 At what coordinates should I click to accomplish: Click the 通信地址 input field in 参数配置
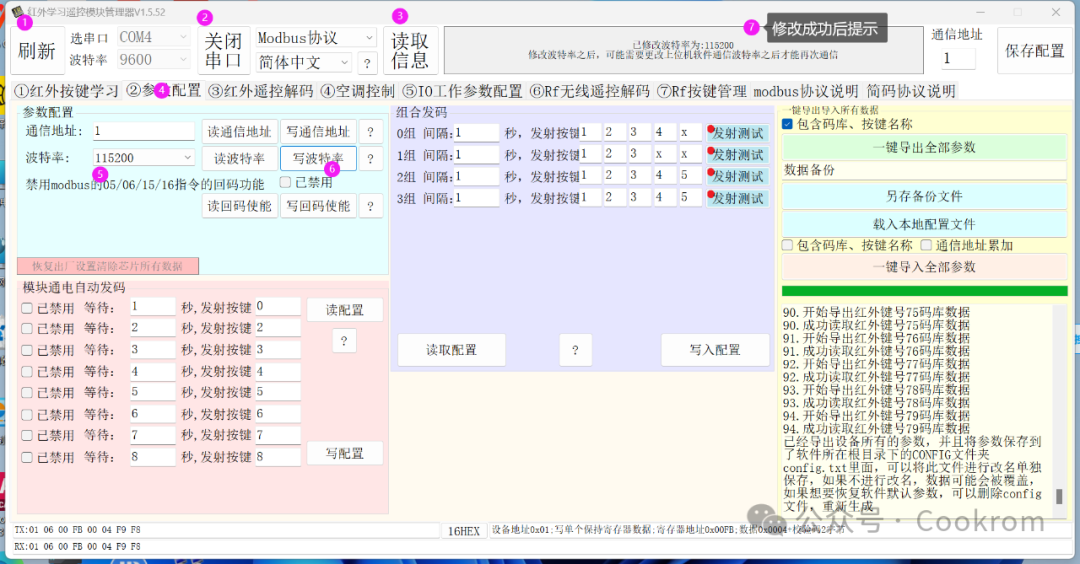143,131
